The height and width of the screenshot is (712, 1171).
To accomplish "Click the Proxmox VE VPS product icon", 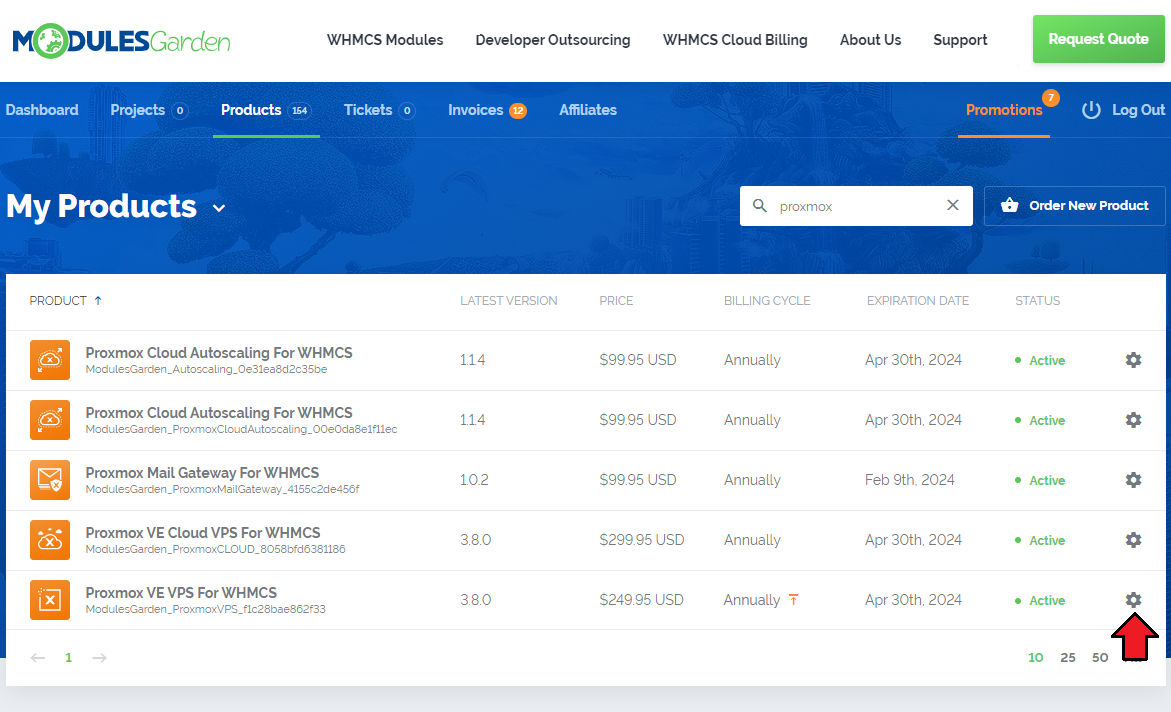I will point(50,599).
